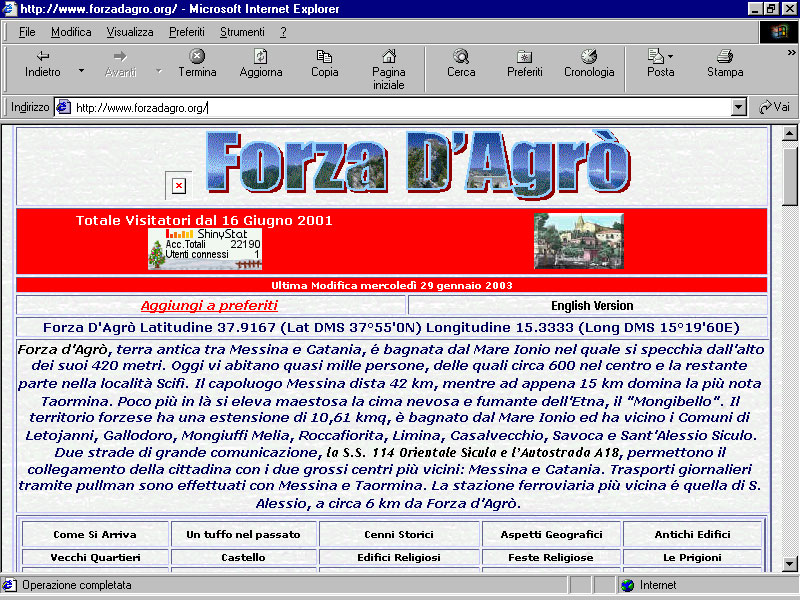Open the ? help menu

[283, 32]
